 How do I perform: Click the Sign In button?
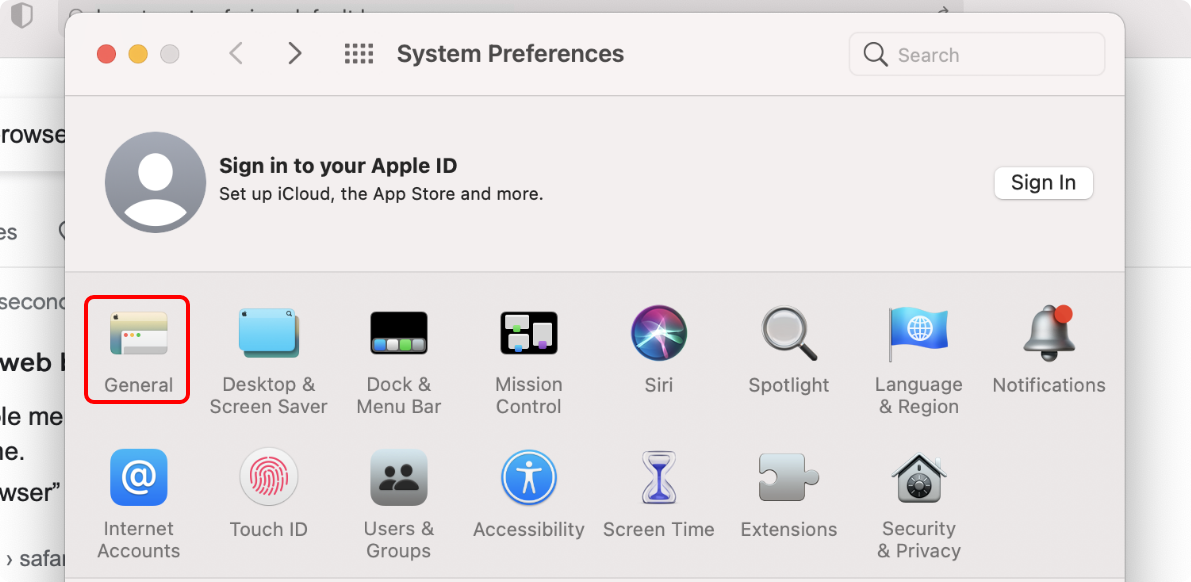point(1043,183)
